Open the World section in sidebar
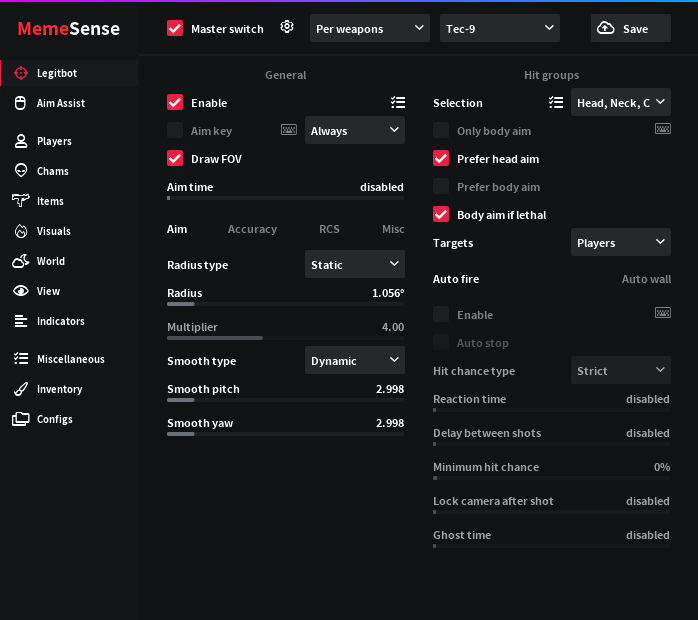Screen dimensions: 698x620 [x=50, y=261]
